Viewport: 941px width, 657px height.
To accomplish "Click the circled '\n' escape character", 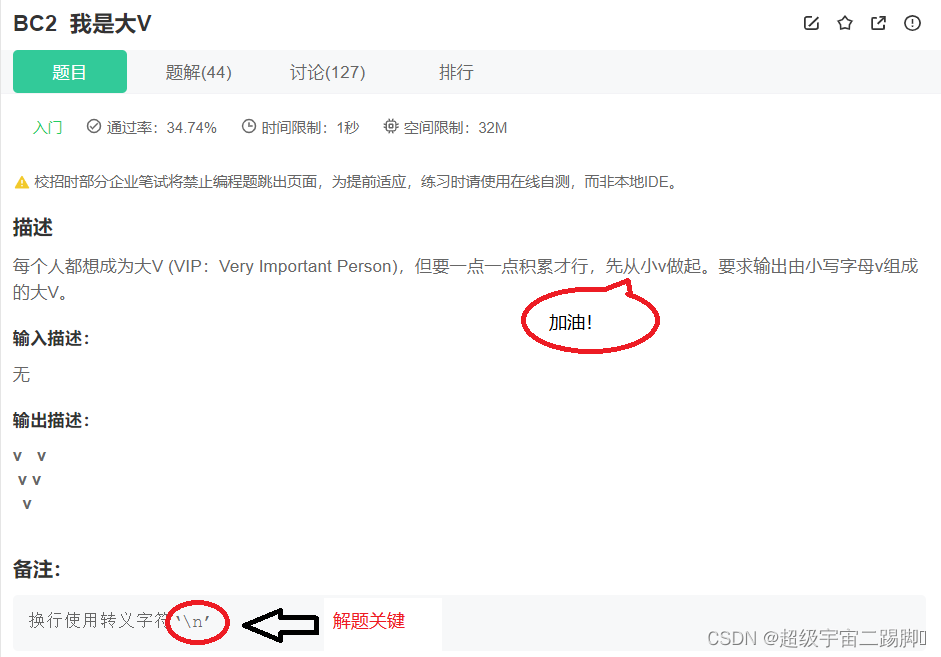I will 197,622.
